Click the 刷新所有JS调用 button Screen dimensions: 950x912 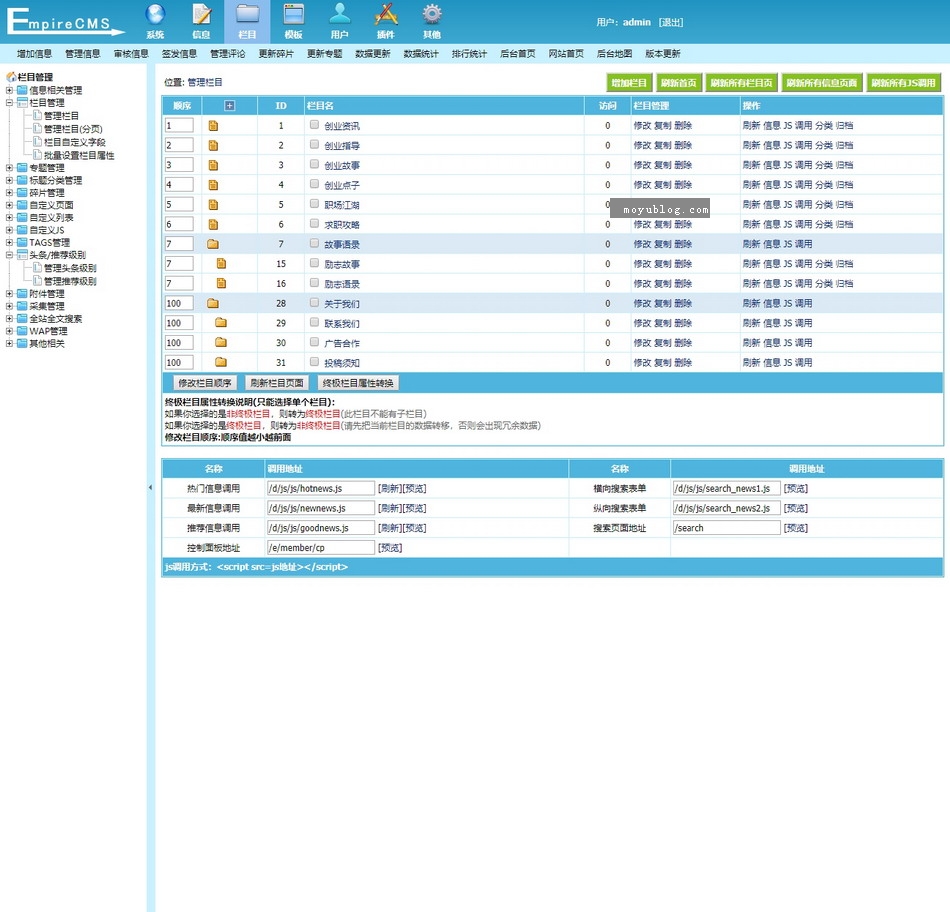tap(903, 83)
